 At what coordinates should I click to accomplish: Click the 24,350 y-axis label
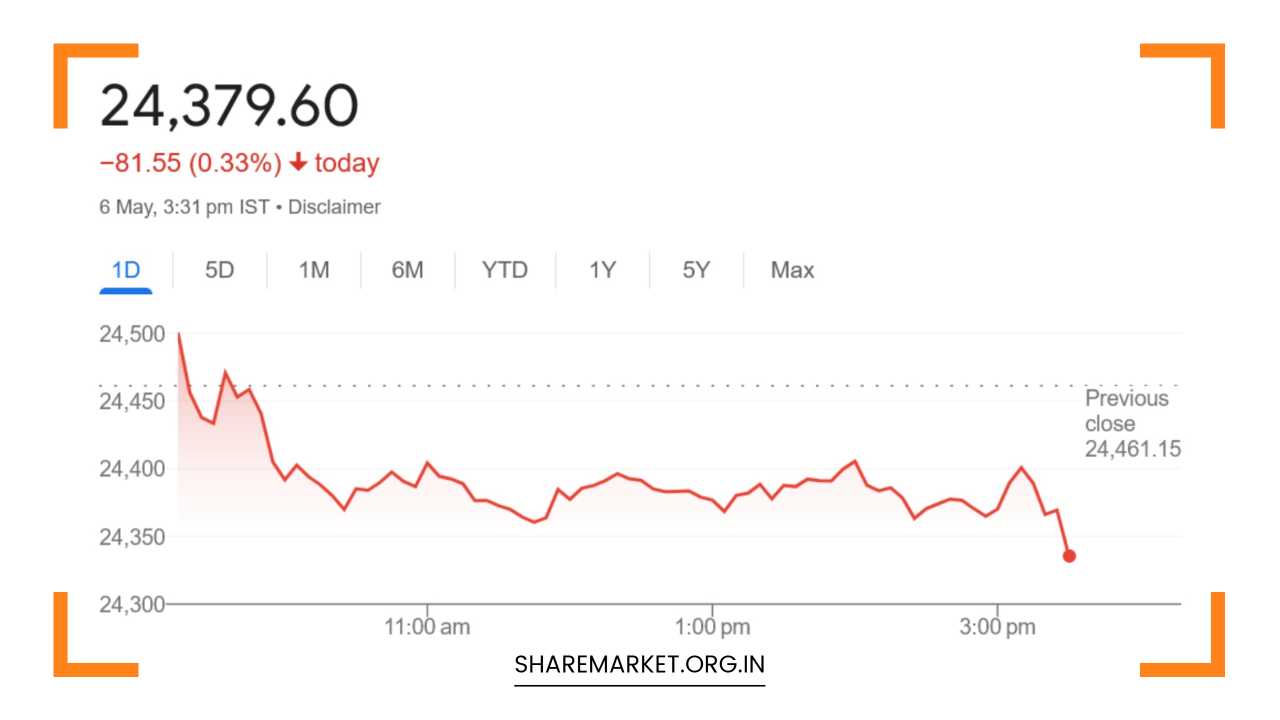point(132,537)
